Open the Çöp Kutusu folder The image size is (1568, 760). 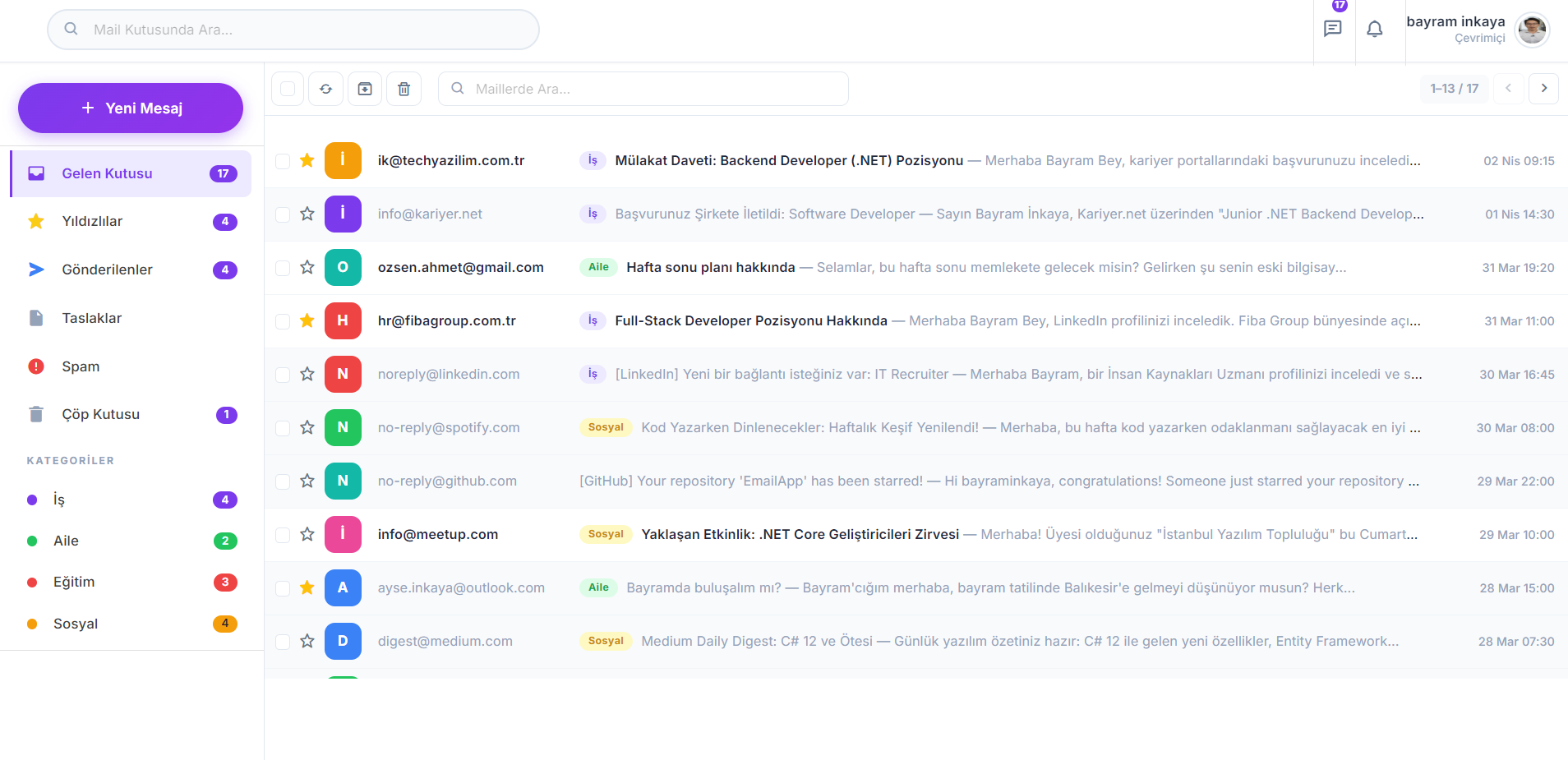(131, 414)
